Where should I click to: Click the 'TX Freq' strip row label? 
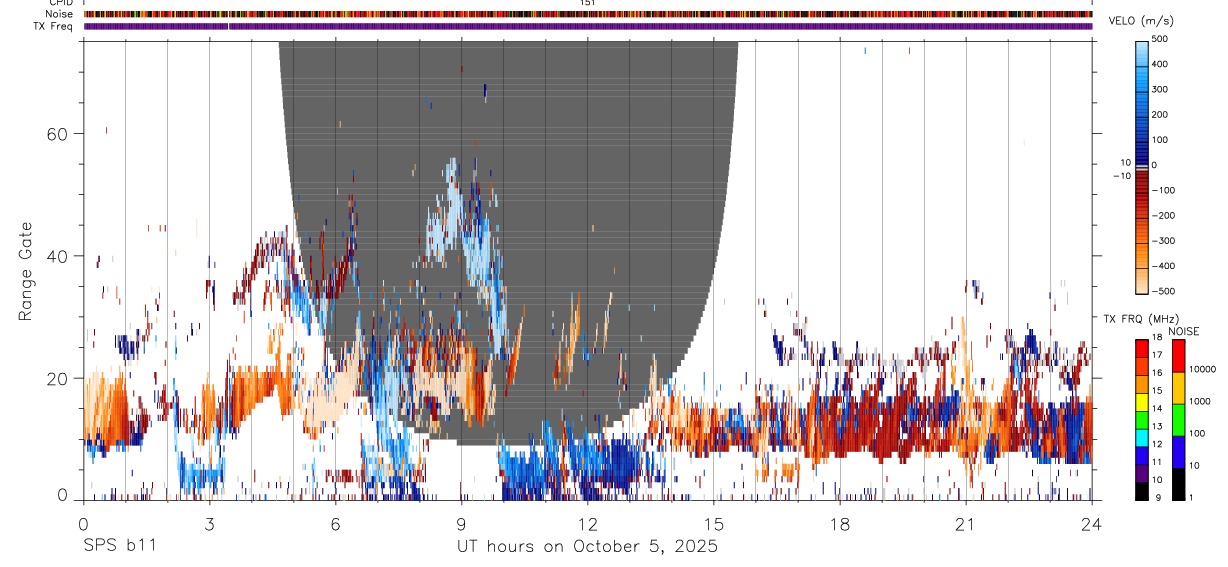pos(54,26)
